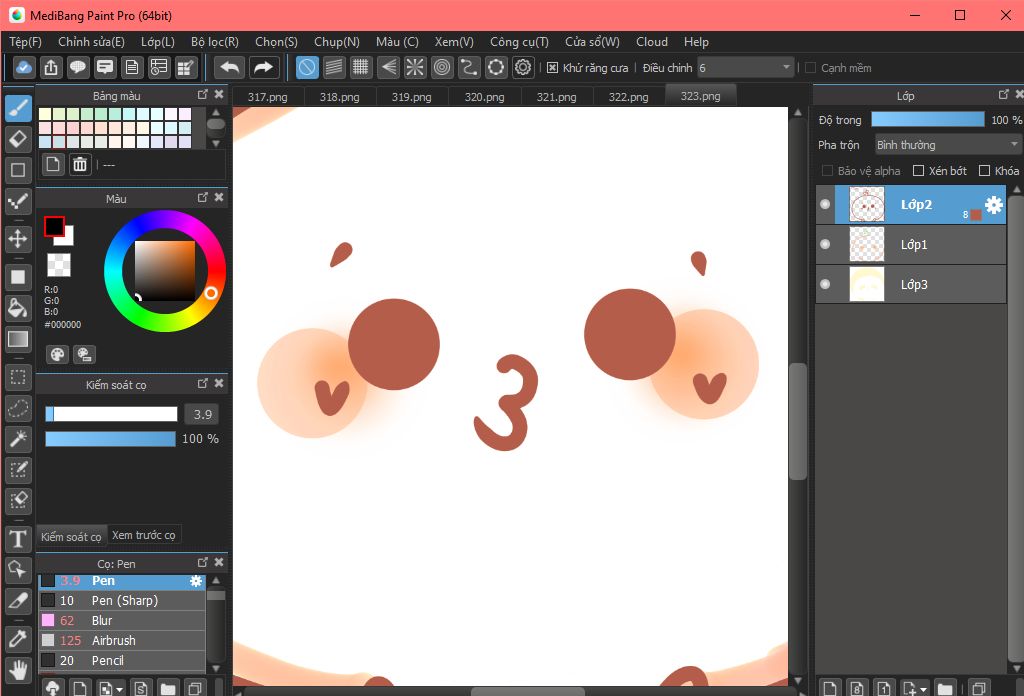Enable parallel lines snap
Screen dimensions: 1024x696
click(334, 67)
